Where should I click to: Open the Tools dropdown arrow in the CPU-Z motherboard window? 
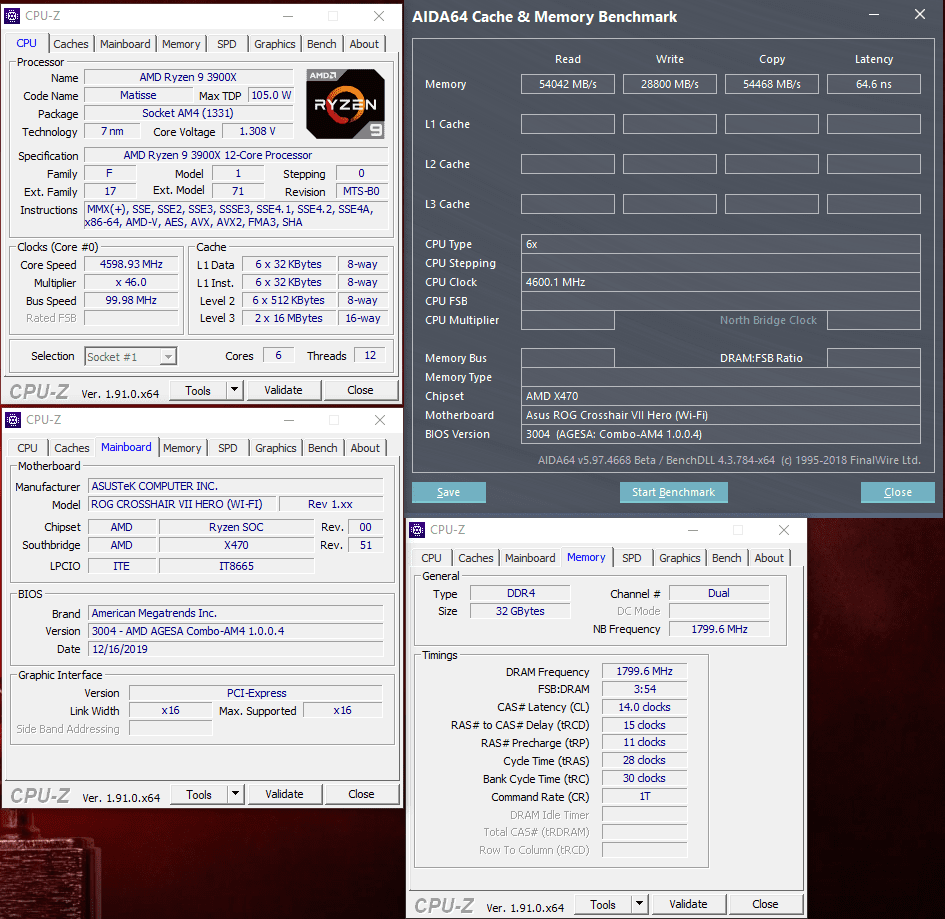(236, 794)
